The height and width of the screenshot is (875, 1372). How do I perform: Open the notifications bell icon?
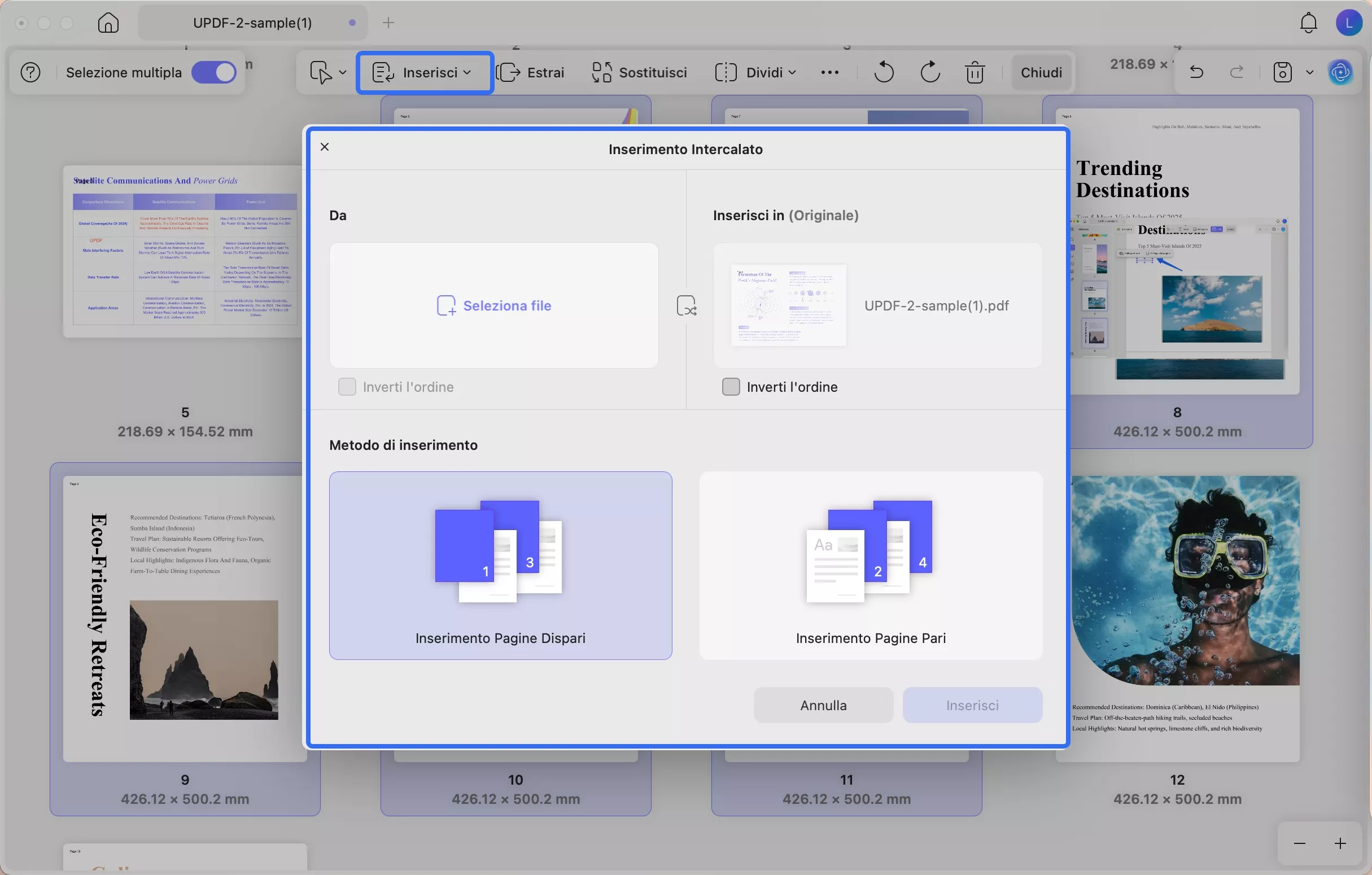click(1308, 23)
